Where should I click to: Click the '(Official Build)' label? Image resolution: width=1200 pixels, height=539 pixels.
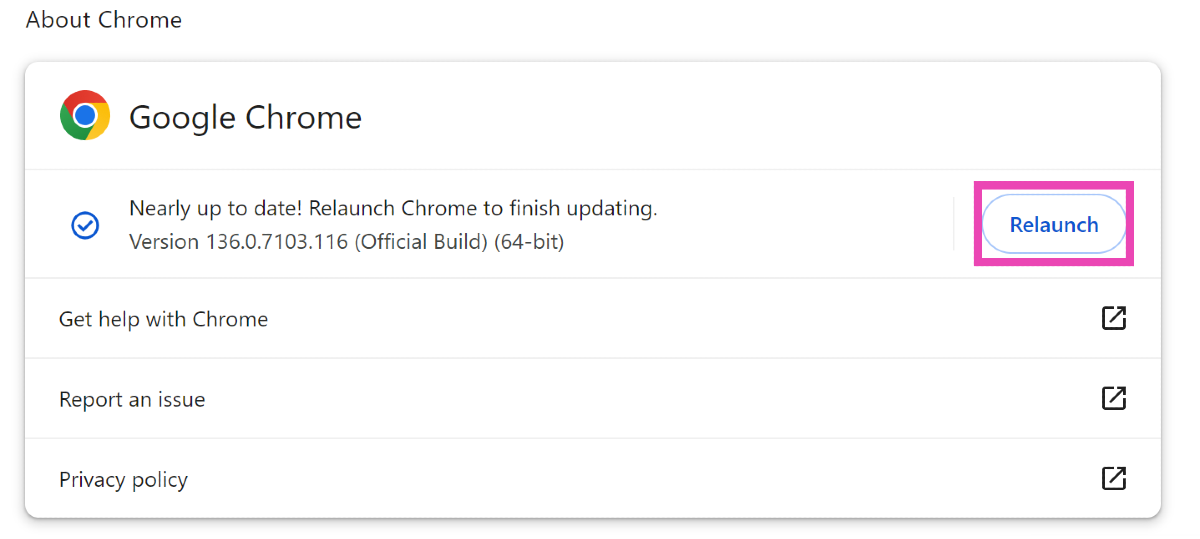tap(421, 242)
